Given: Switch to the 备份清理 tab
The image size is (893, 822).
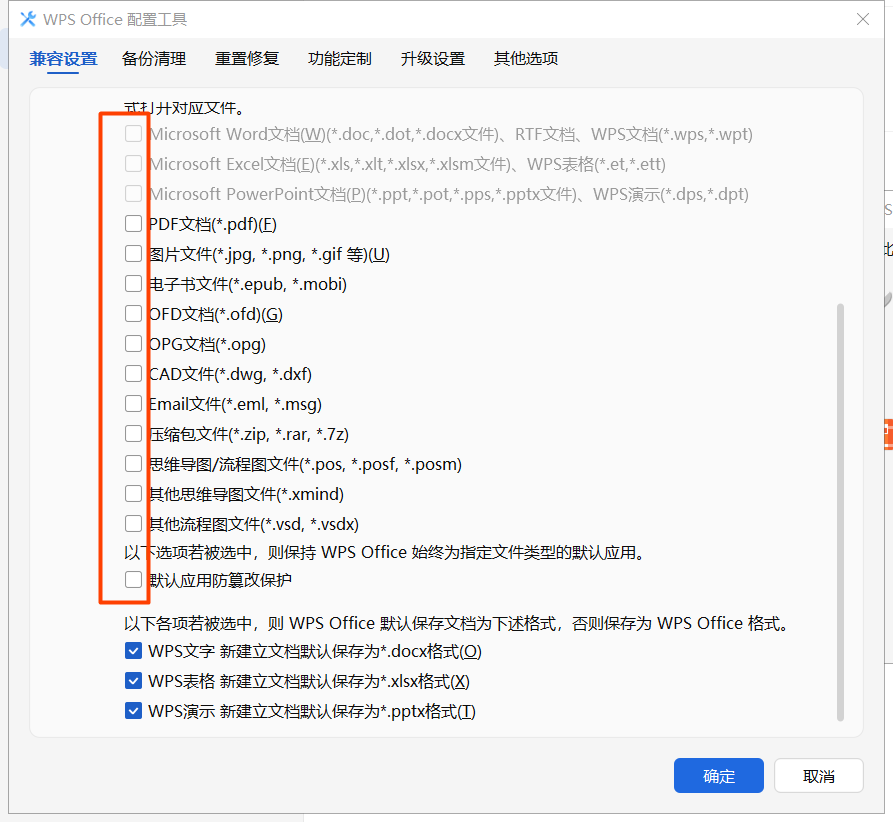Looking at the screenshot, I should click(153, 59).
